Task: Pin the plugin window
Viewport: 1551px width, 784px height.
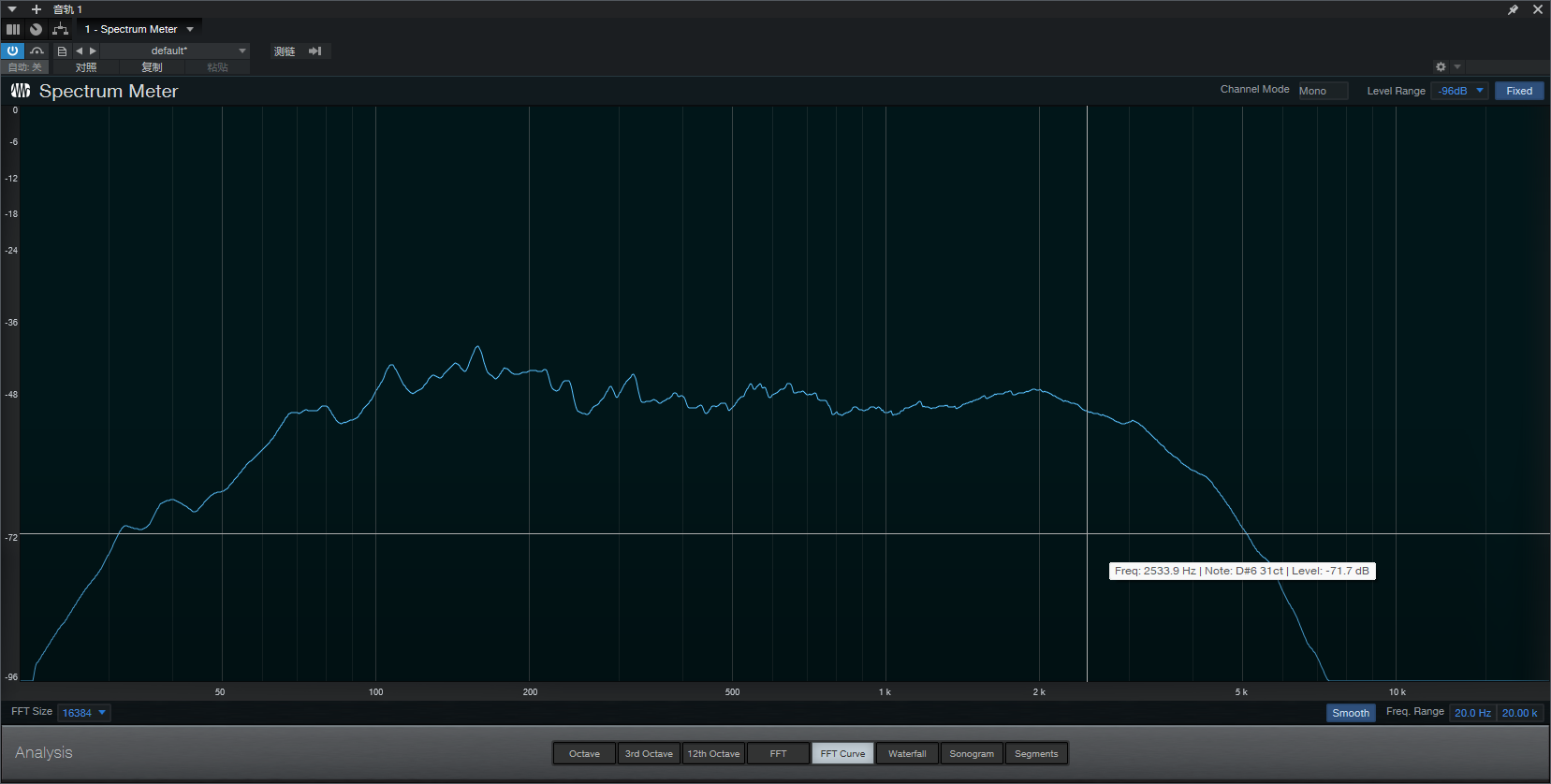Action: coord(1513,9)
